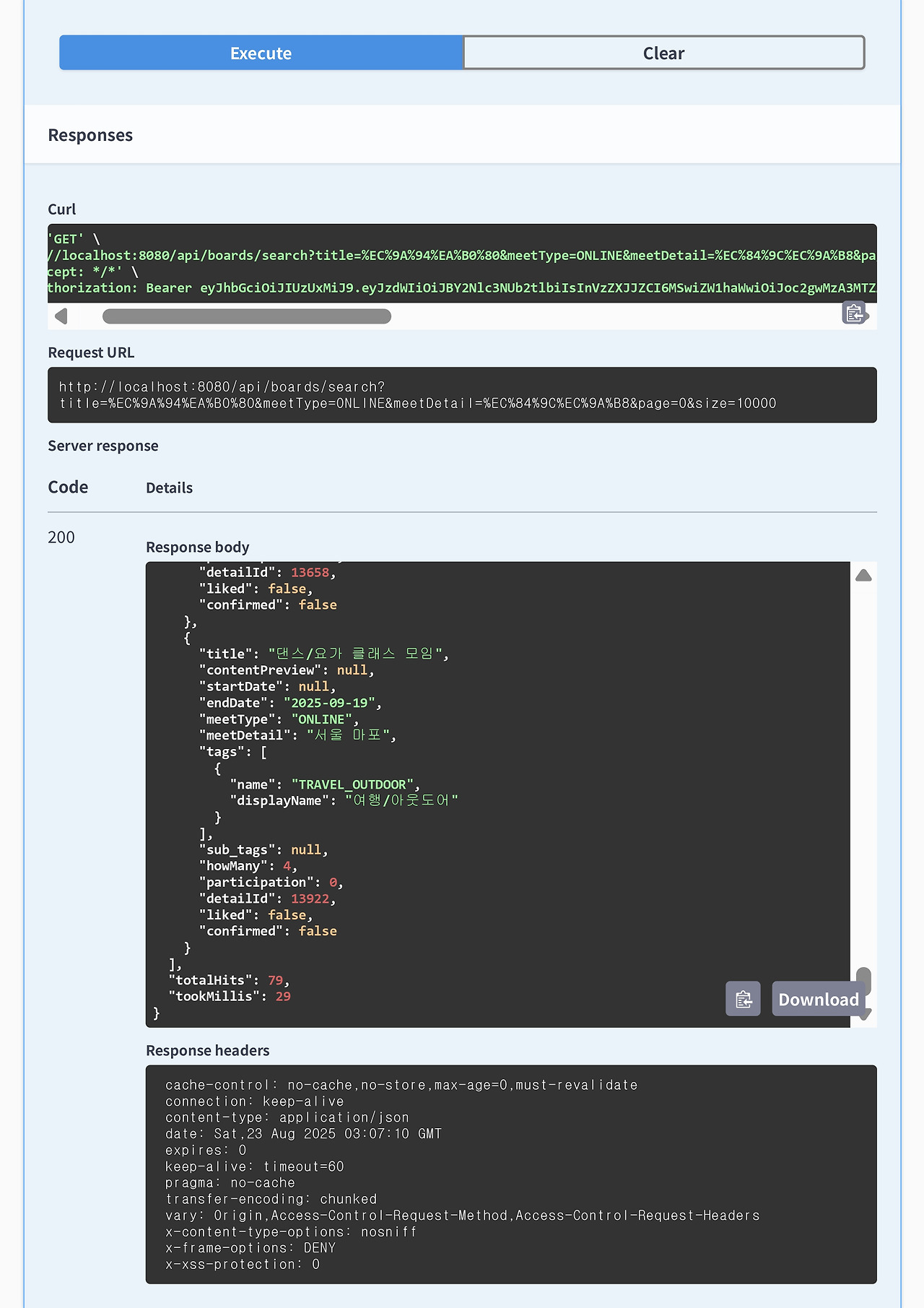Click the Responses section heading
The image size is (924, 1308).
[90, 135]
